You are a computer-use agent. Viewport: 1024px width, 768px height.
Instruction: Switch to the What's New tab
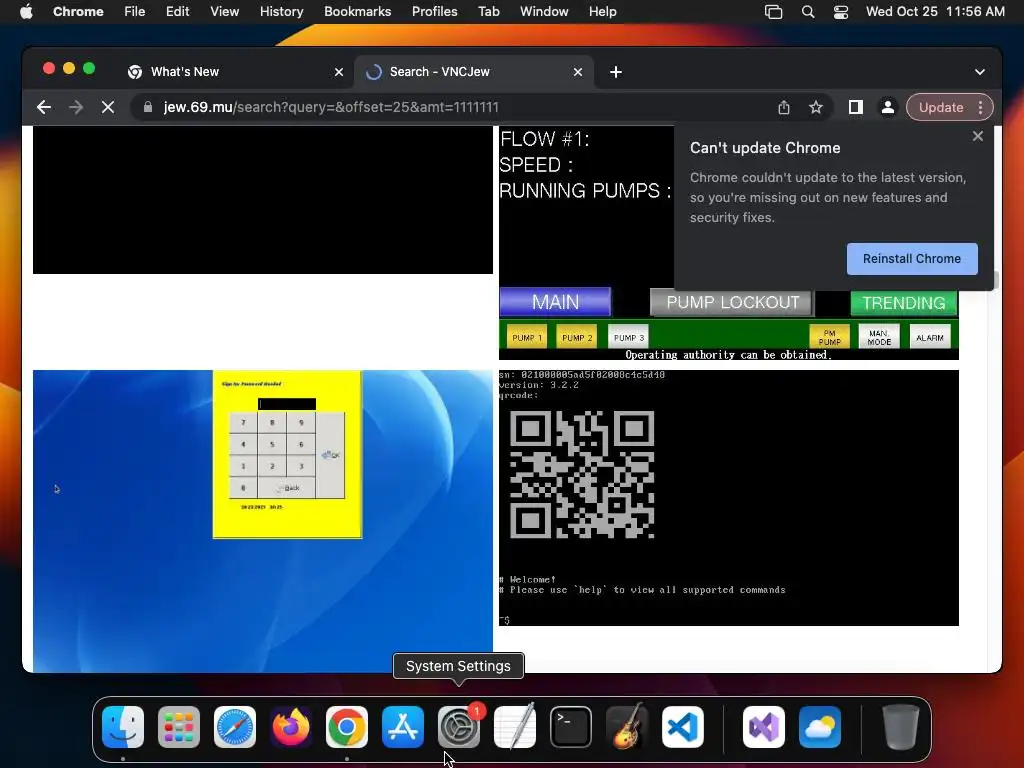[x=235, y=72]
